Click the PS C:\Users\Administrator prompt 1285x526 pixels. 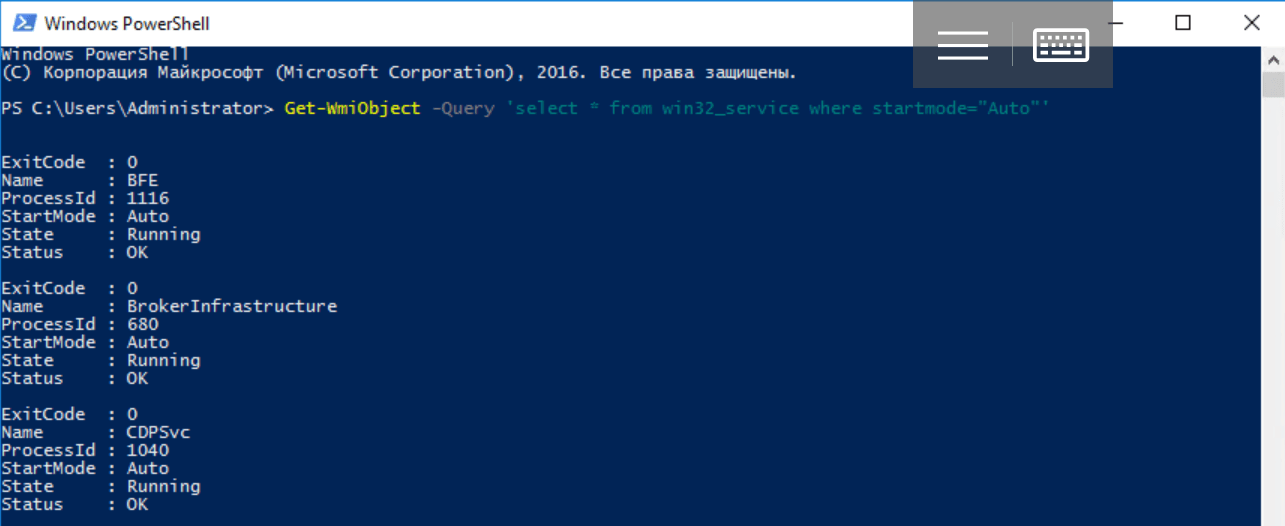coord(137,108)
